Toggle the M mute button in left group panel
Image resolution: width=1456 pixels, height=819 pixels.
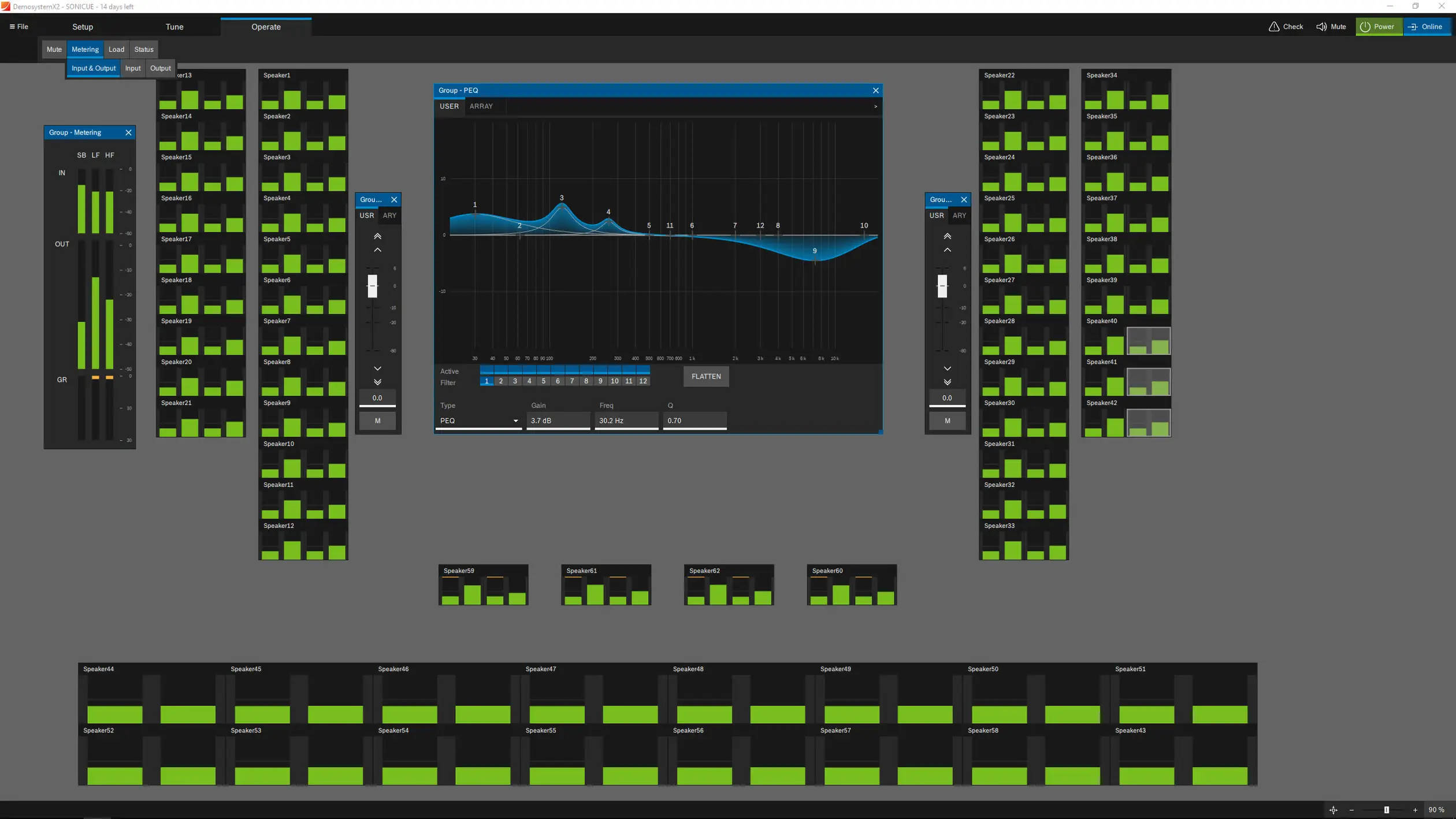click(377, 420)
